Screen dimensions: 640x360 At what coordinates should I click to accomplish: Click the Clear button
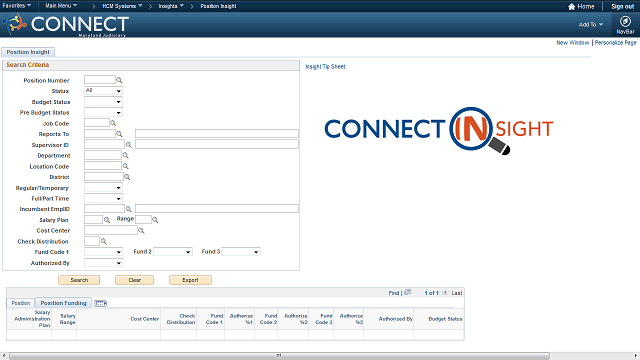134,280
